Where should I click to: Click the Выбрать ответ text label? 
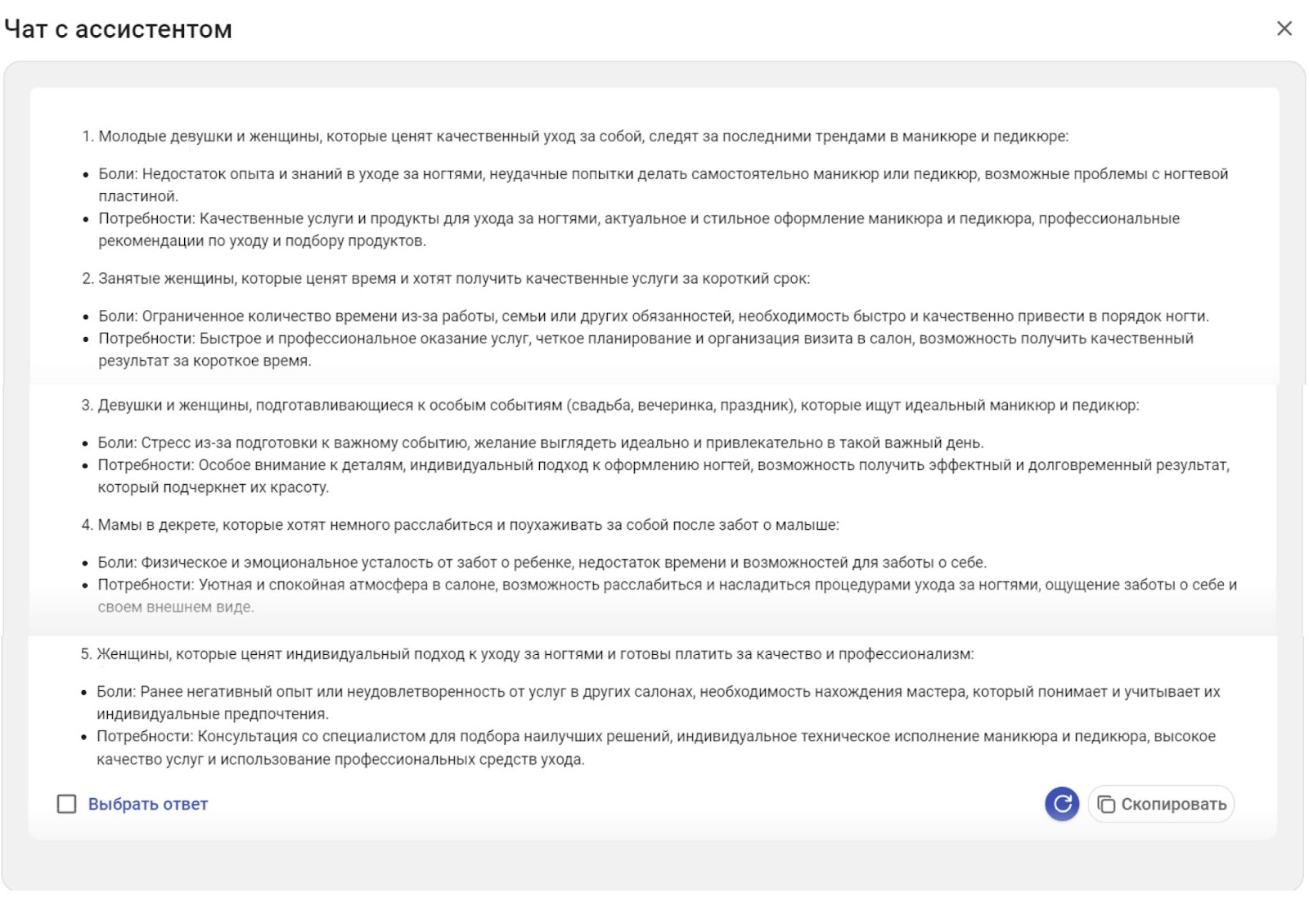[x=148, y=804]
